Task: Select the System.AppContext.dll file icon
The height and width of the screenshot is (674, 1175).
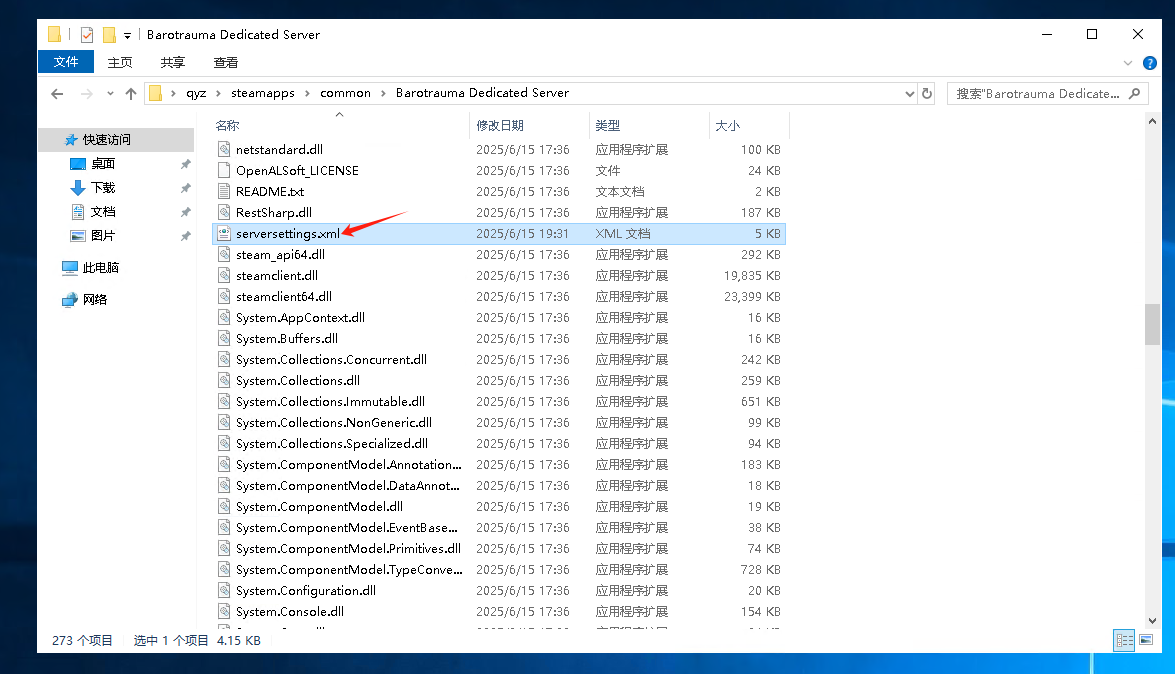Action: pos(223,317)
